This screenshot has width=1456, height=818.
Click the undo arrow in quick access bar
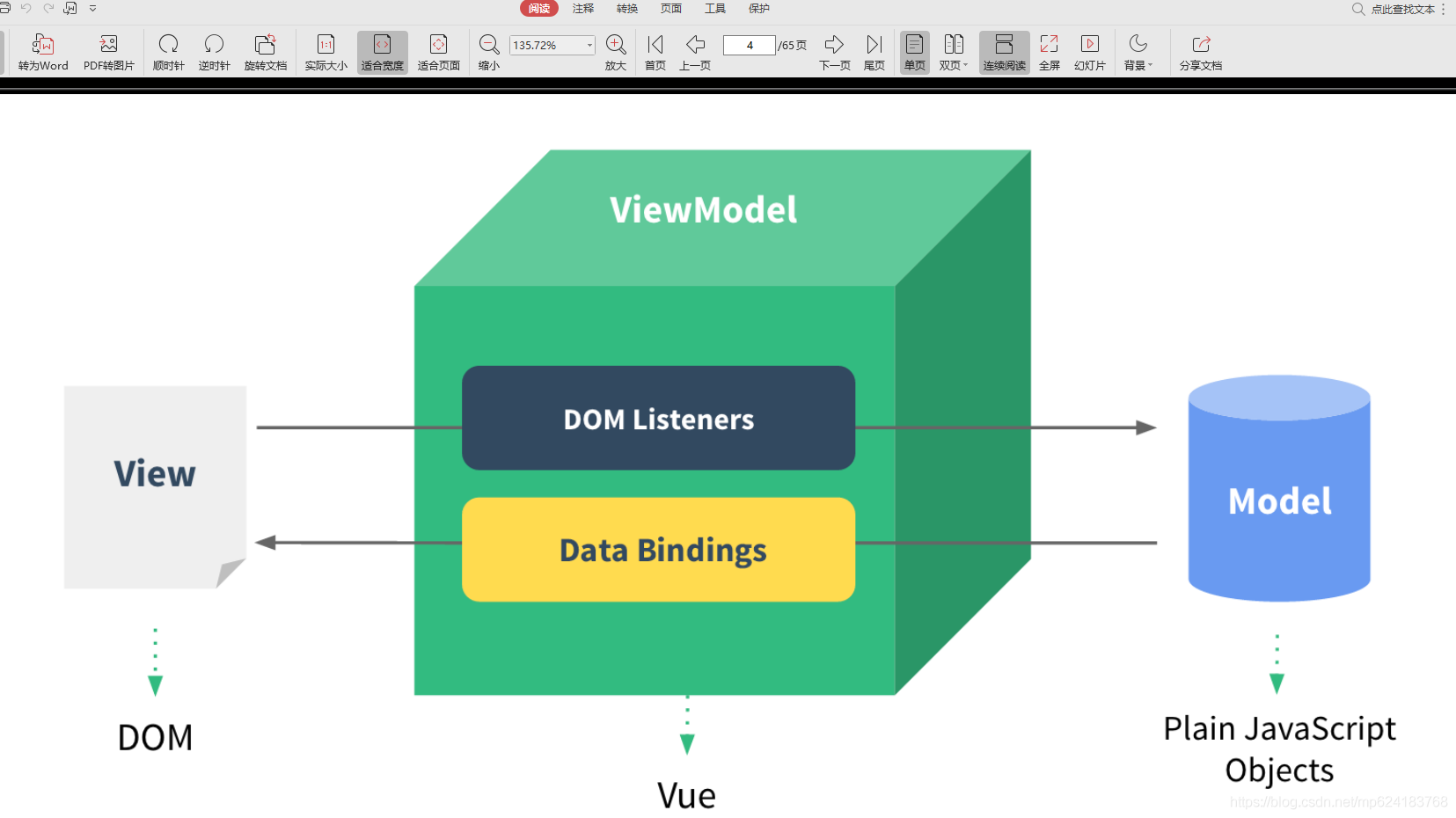[26, 8]
